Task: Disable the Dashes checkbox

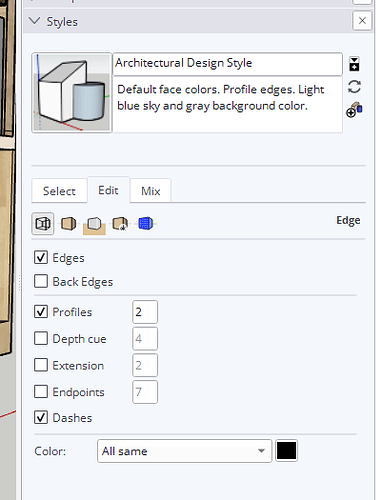Action: tap(41, 417)
